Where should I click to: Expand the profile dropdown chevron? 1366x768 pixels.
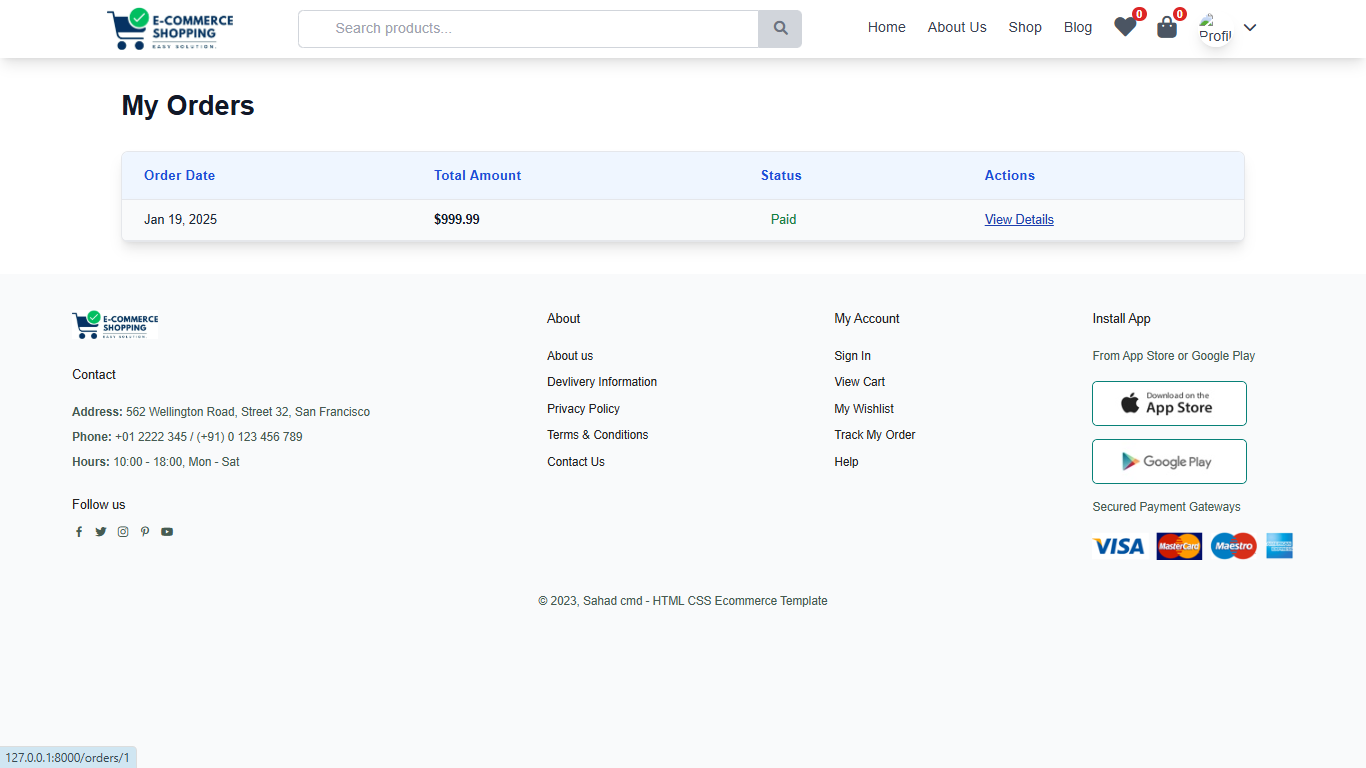pos(1250,28)
